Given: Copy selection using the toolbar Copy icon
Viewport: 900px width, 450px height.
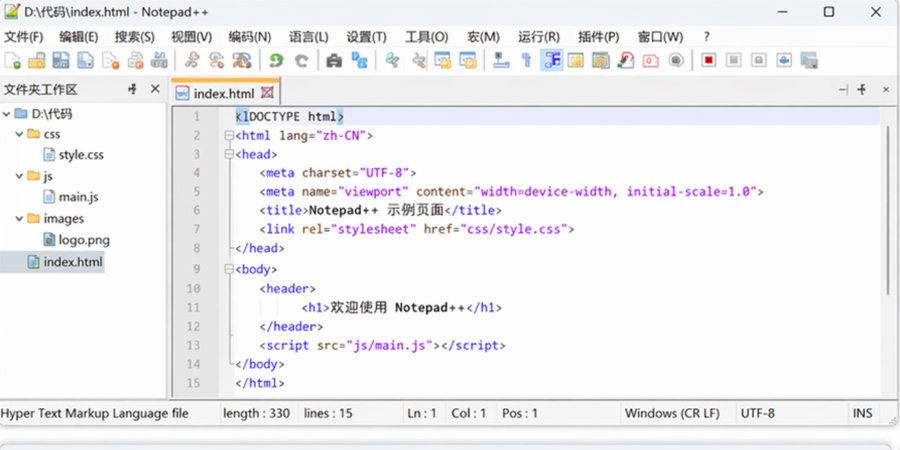Looking at the screenshot, I should (216, 60).
